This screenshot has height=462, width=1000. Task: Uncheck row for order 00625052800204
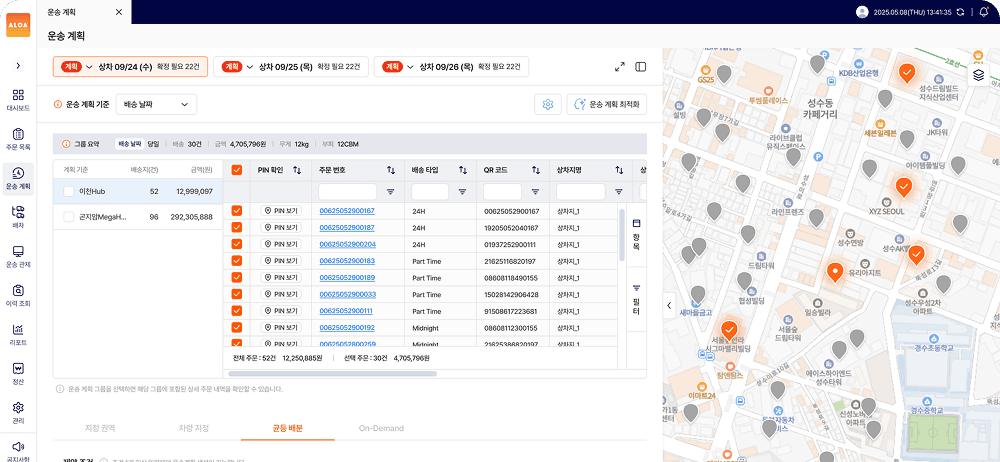click(x=237, y=244)
